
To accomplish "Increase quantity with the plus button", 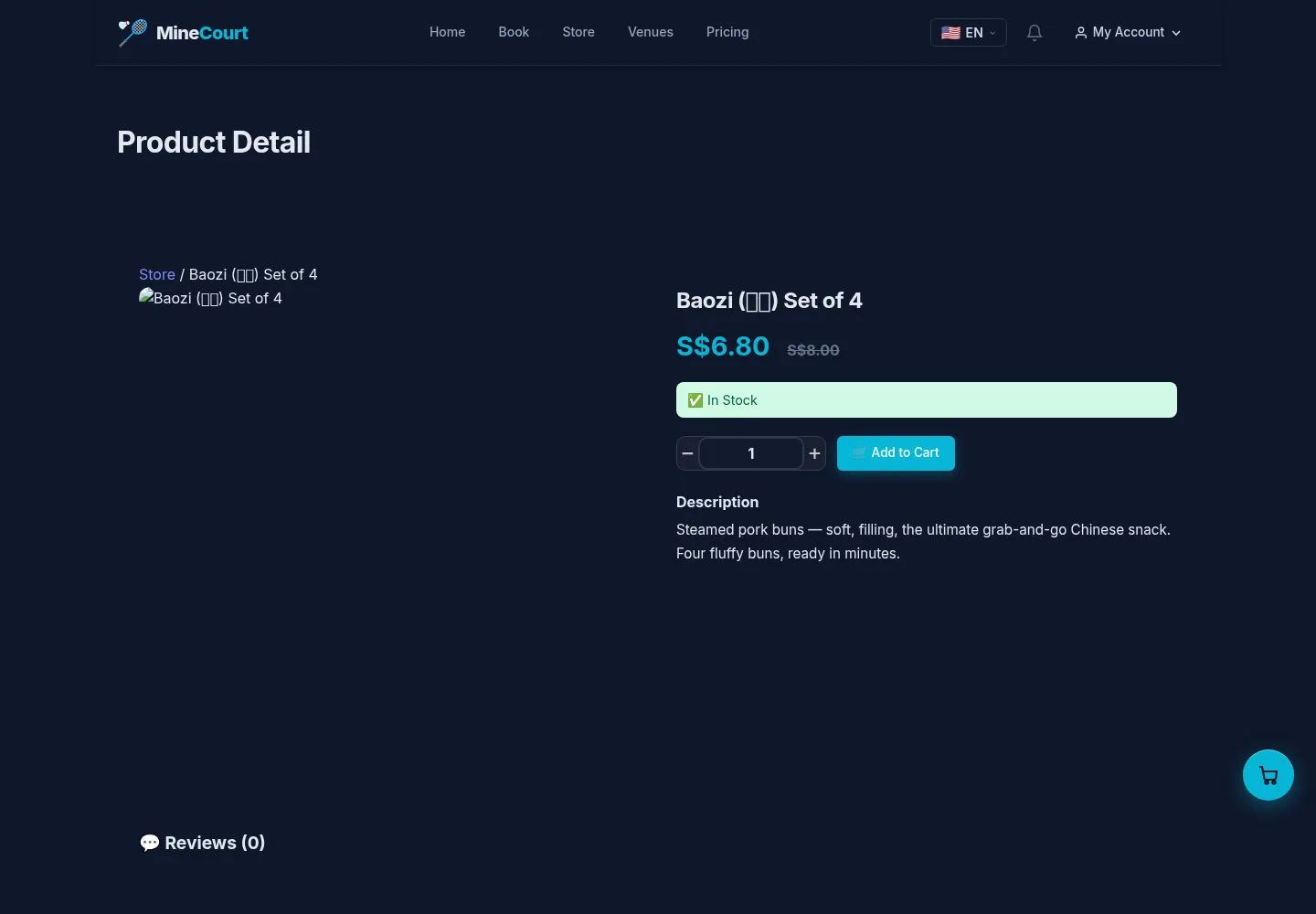I will pos(814,453).
